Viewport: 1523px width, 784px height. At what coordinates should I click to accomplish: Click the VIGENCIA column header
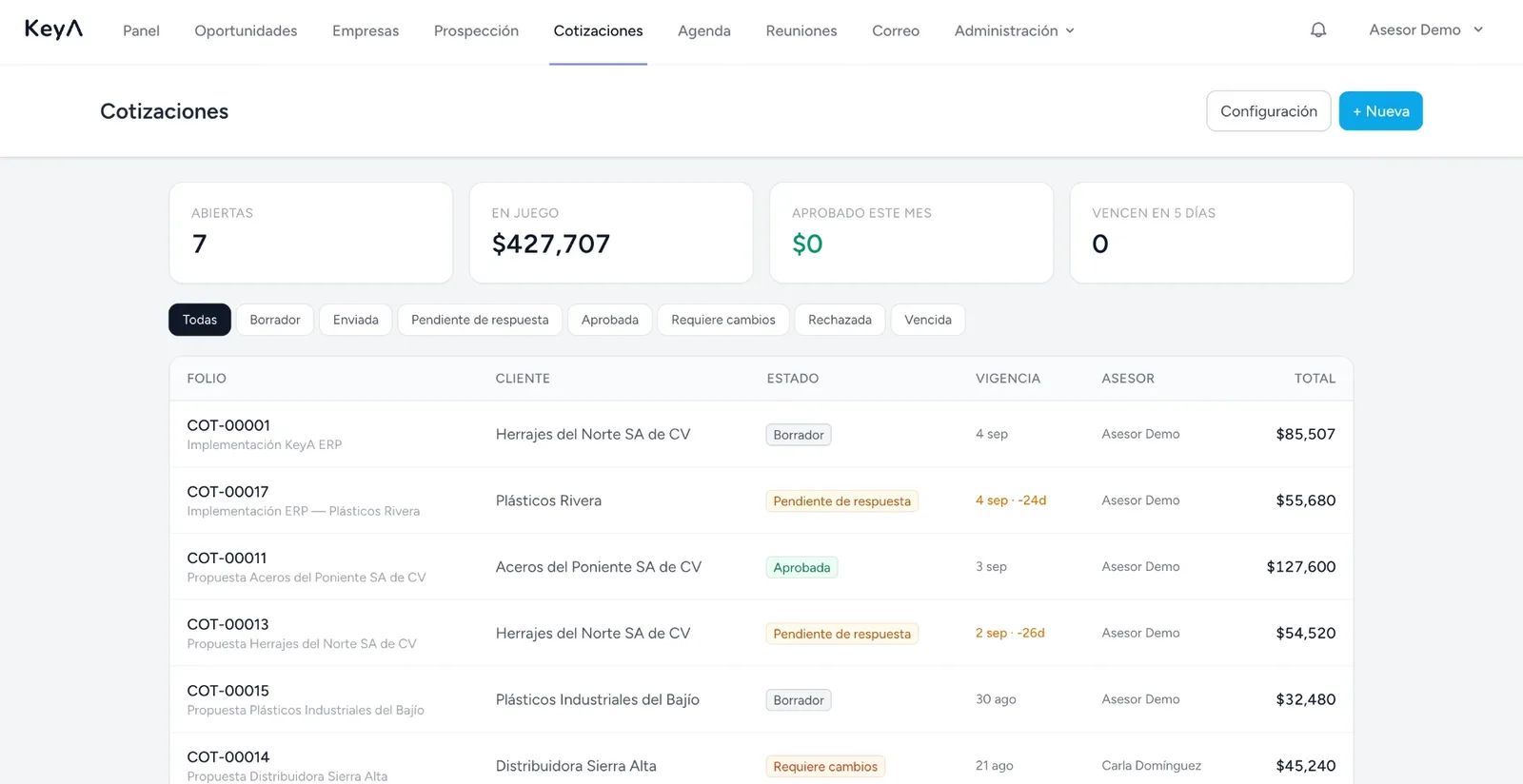click(x=1008, y=379)
